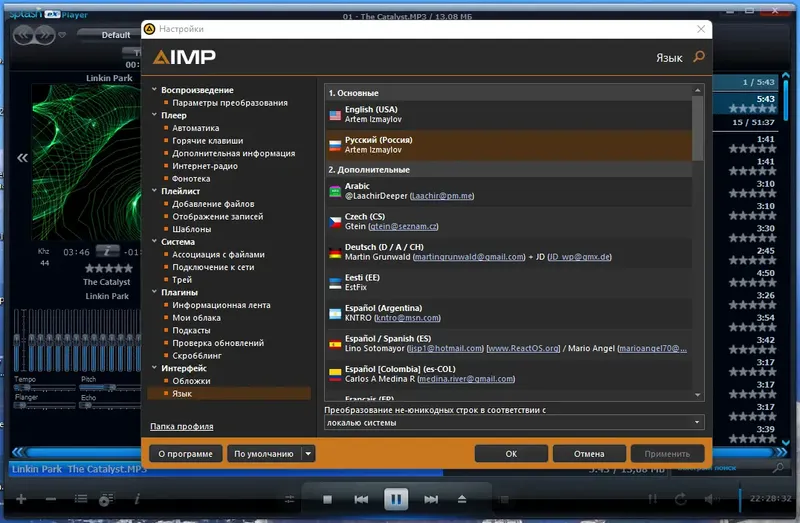
Task: Click the Применить button
Action: click(x=667, y=454)
